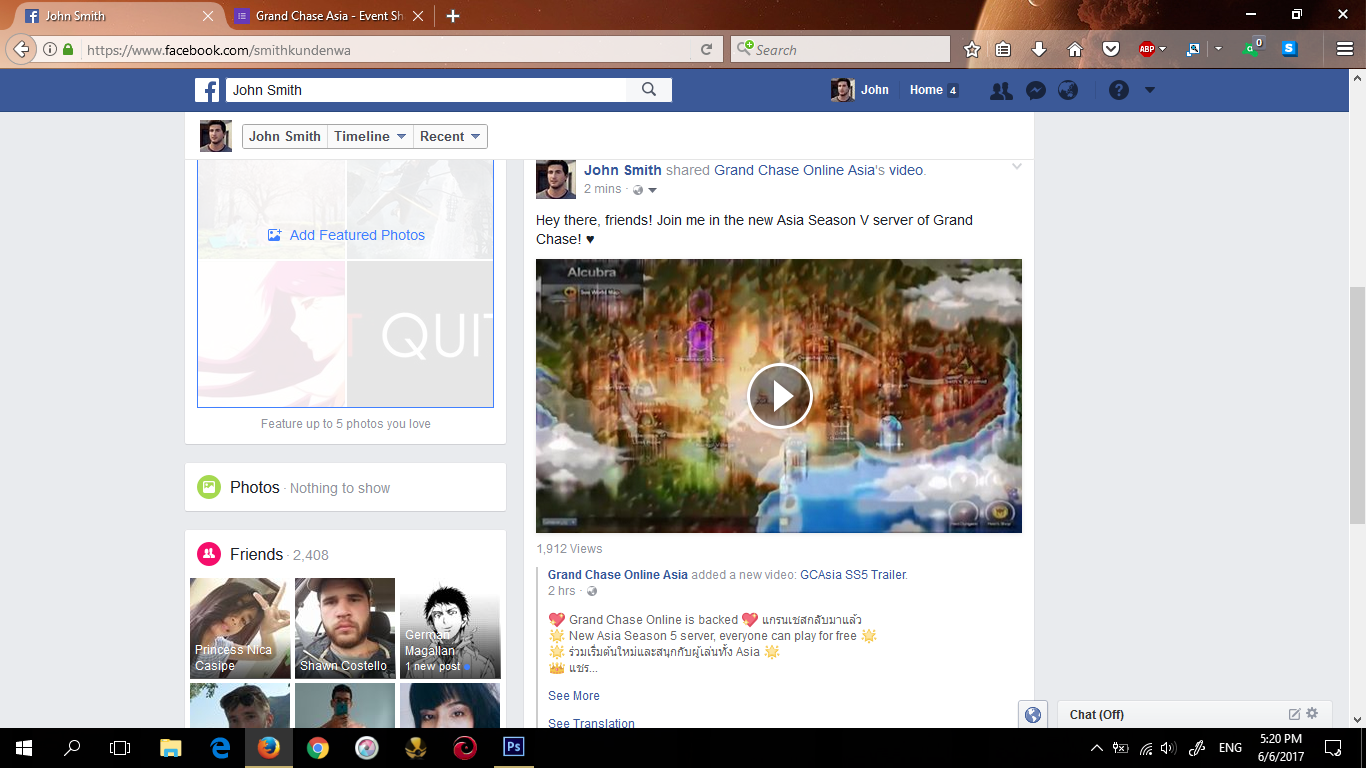Open Grand Chase Online Asia beside 'added a new video'
This screenshot has width=1366, height=768.
618,574
